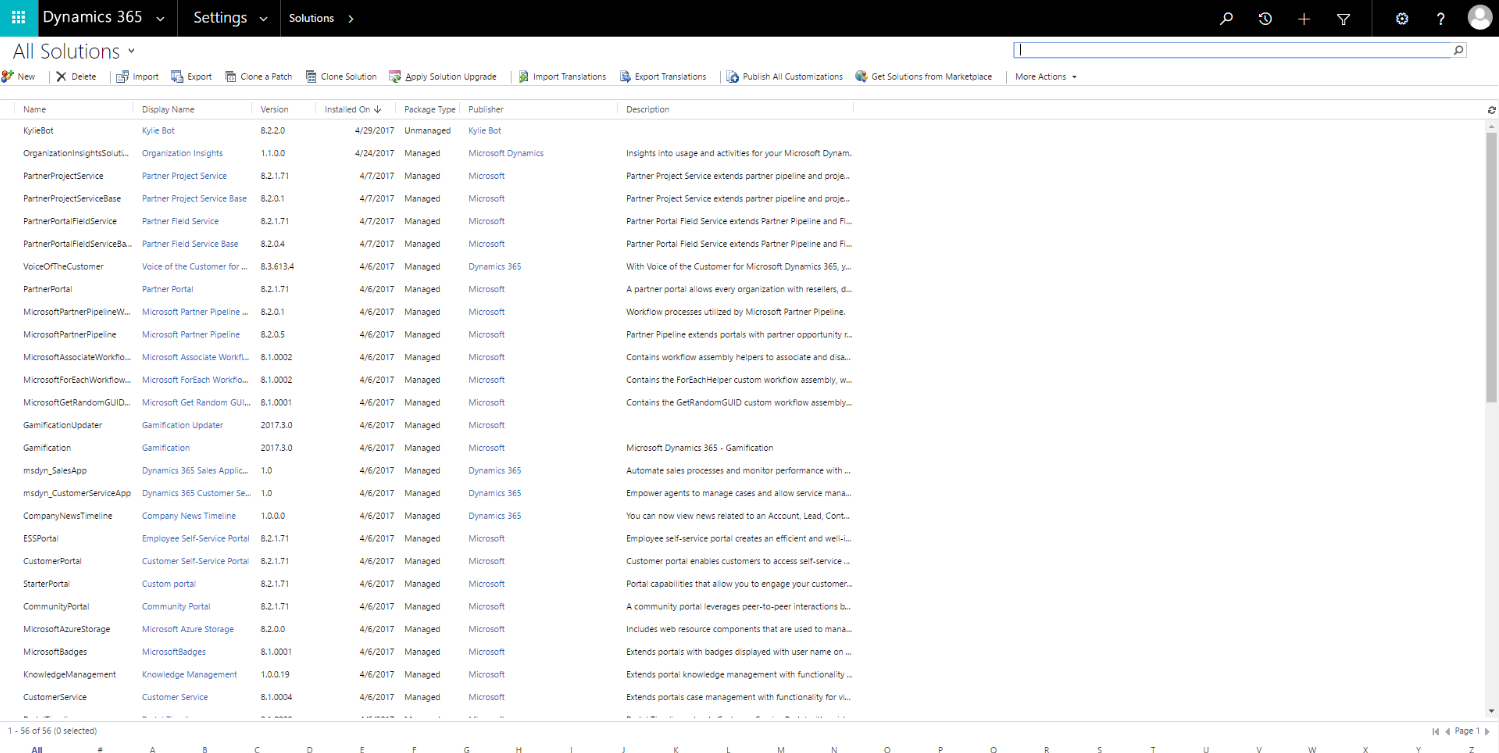Open the Kylie Bot display name link
Screen dimensions: 1499x753
(x=158, y=131)
